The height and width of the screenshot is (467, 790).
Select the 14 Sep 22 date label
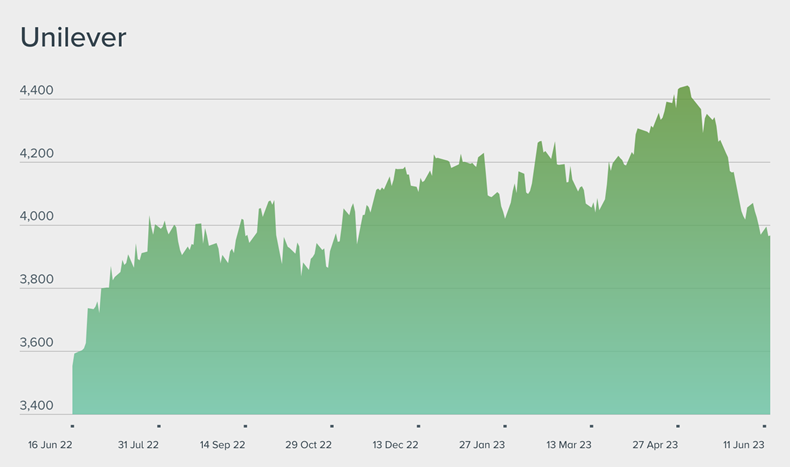coord(222,445)
